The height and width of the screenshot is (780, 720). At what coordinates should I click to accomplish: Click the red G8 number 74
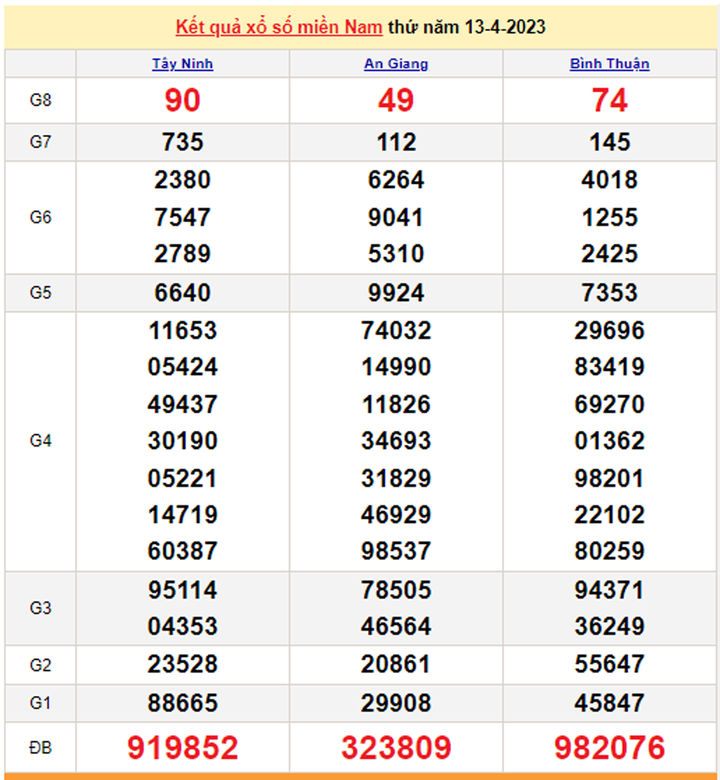click(x=609, y=100)
